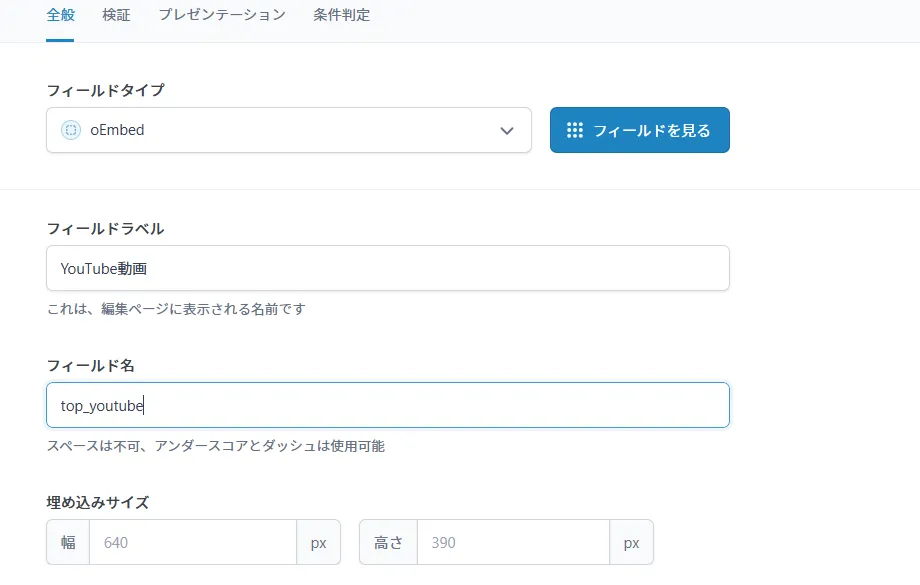The height and width of the screenshot is (585, 920).
Task: Click the width input showing 640
Action: [x=192, y=543]
